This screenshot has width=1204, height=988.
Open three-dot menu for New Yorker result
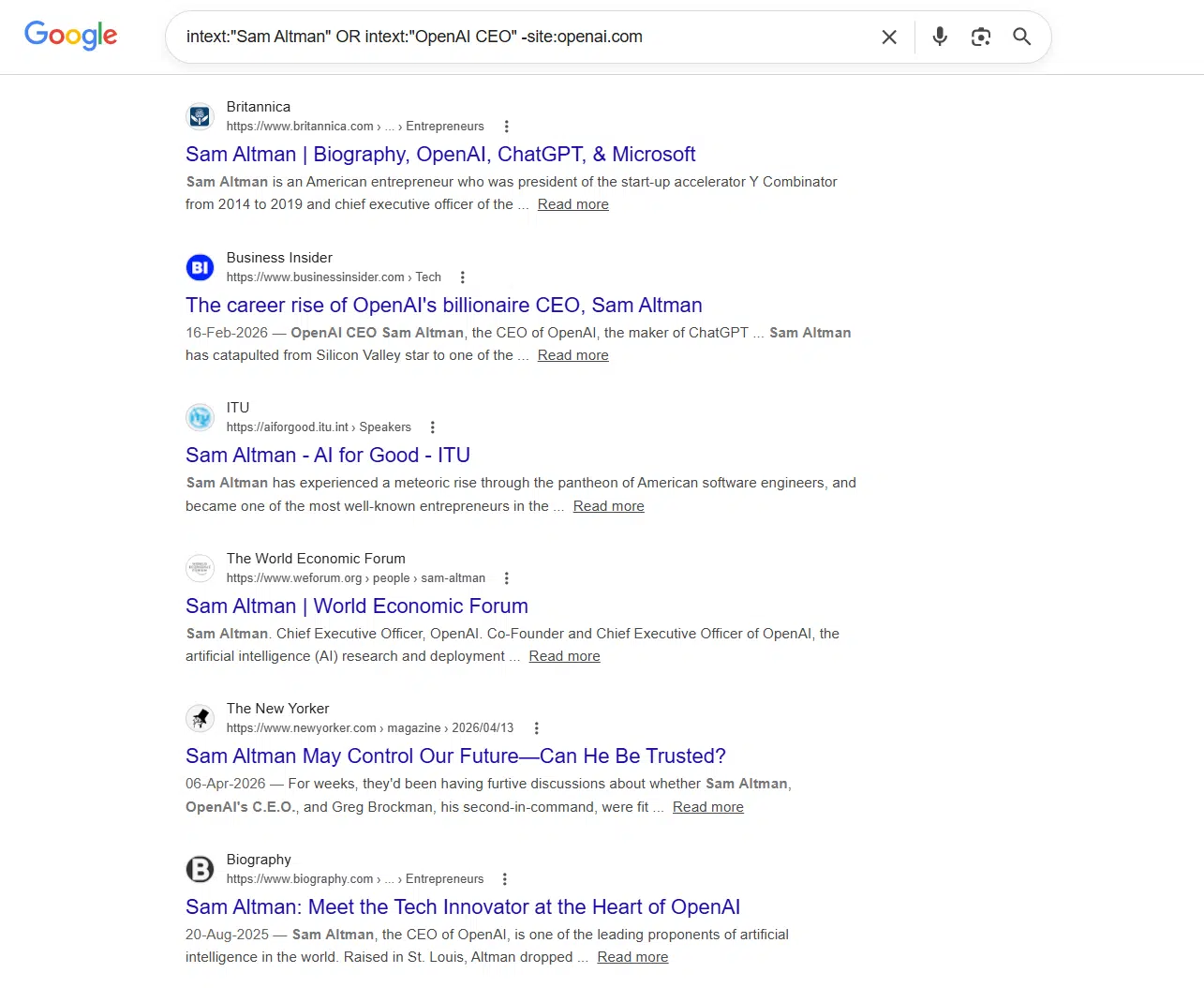(536, 728)
